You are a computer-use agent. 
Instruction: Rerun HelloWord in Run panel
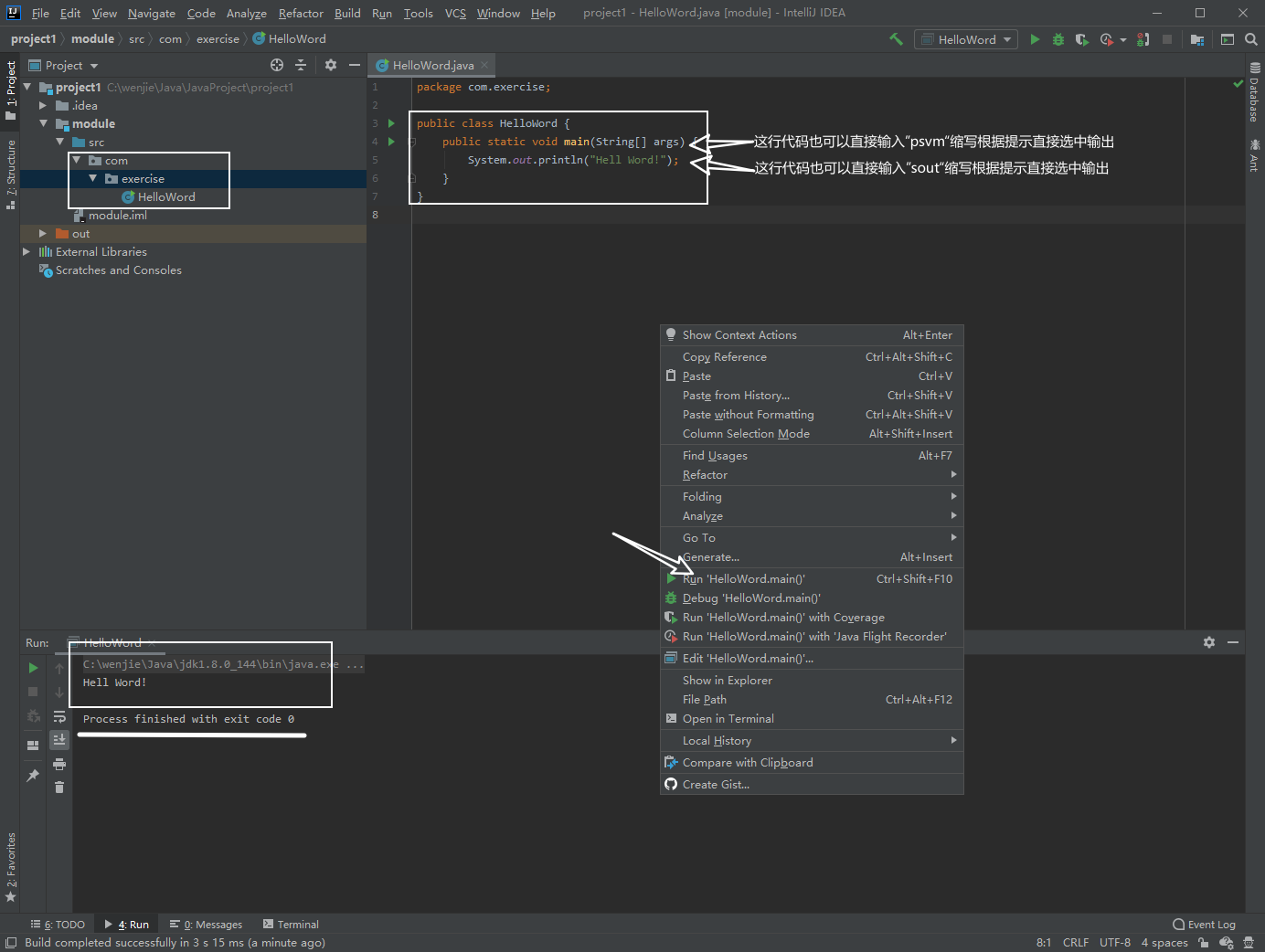33,668
